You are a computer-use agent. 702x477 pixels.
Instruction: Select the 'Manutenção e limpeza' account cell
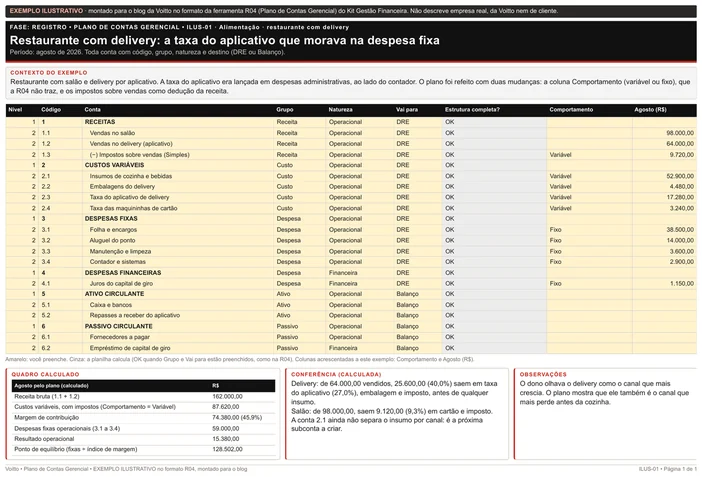(x=120, y=252)
